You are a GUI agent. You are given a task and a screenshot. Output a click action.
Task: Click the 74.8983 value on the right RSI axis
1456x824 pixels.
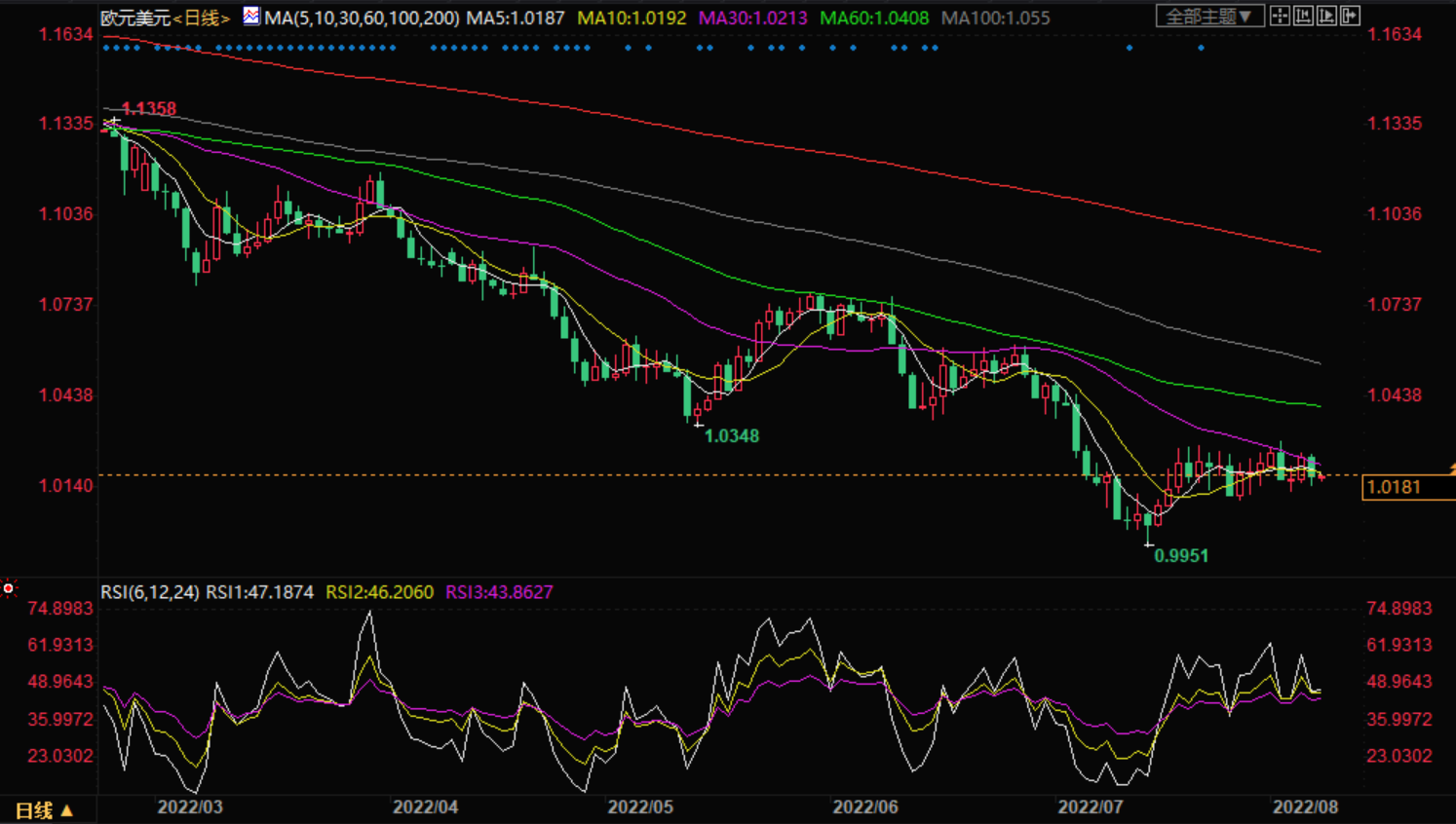[x=1399, y=609]
